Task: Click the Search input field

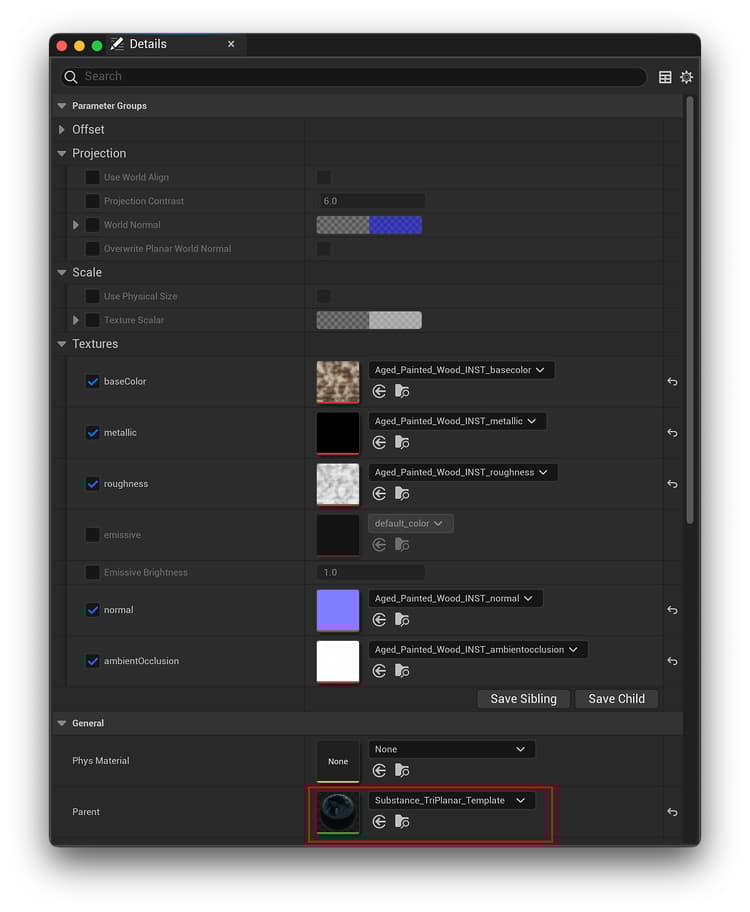Action: (354, 77)
